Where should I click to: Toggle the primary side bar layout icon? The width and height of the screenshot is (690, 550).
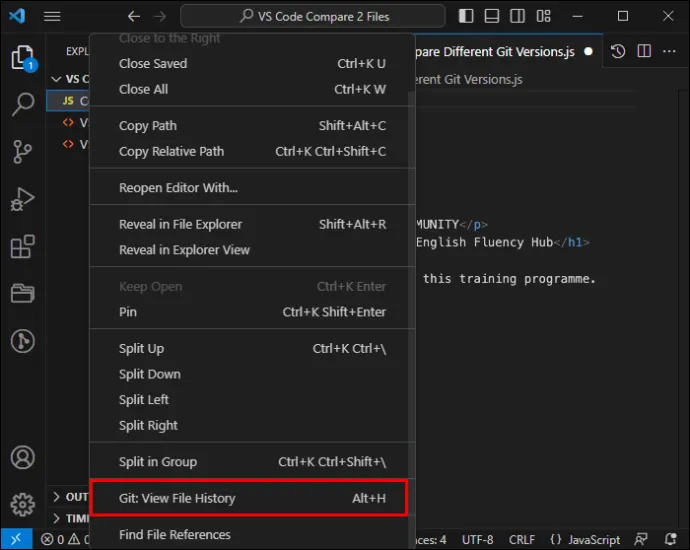pos(466,16)
